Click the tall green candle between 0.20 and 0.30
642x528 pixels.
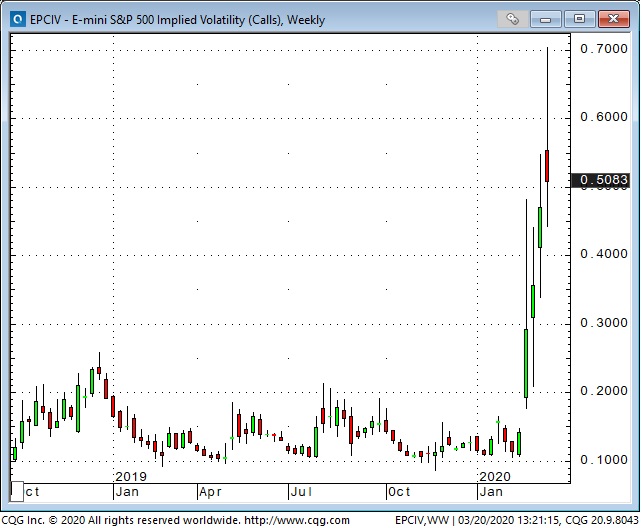526,363
